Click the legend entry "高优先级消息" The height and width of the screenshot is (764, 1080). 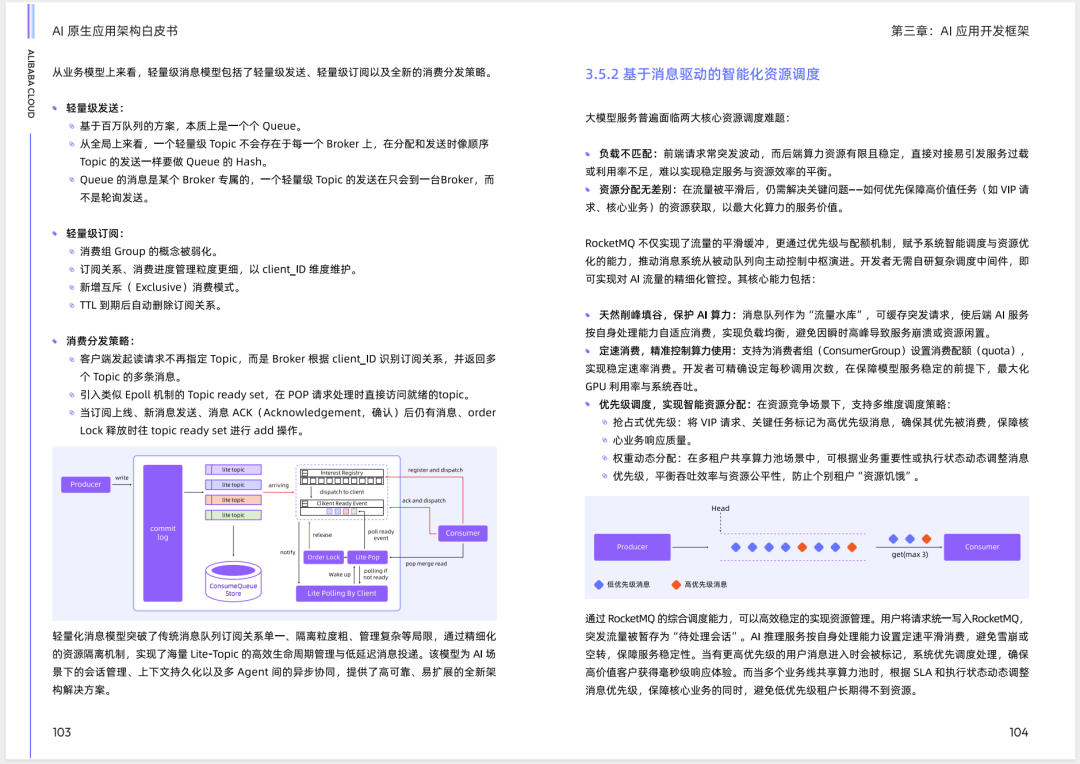coord(699,584)
